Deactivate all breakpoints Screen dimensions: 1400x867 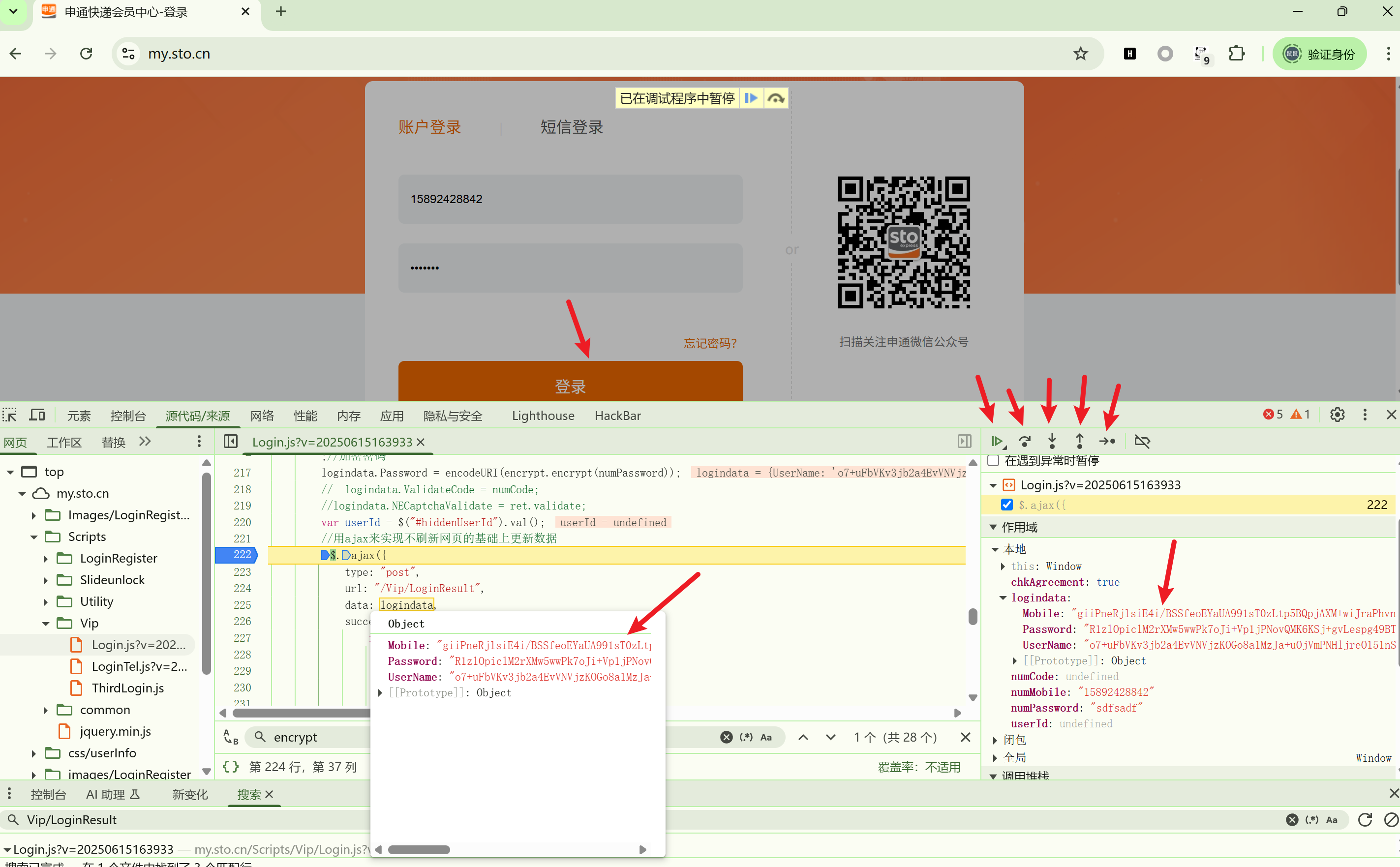click(x=1142, y=442)
